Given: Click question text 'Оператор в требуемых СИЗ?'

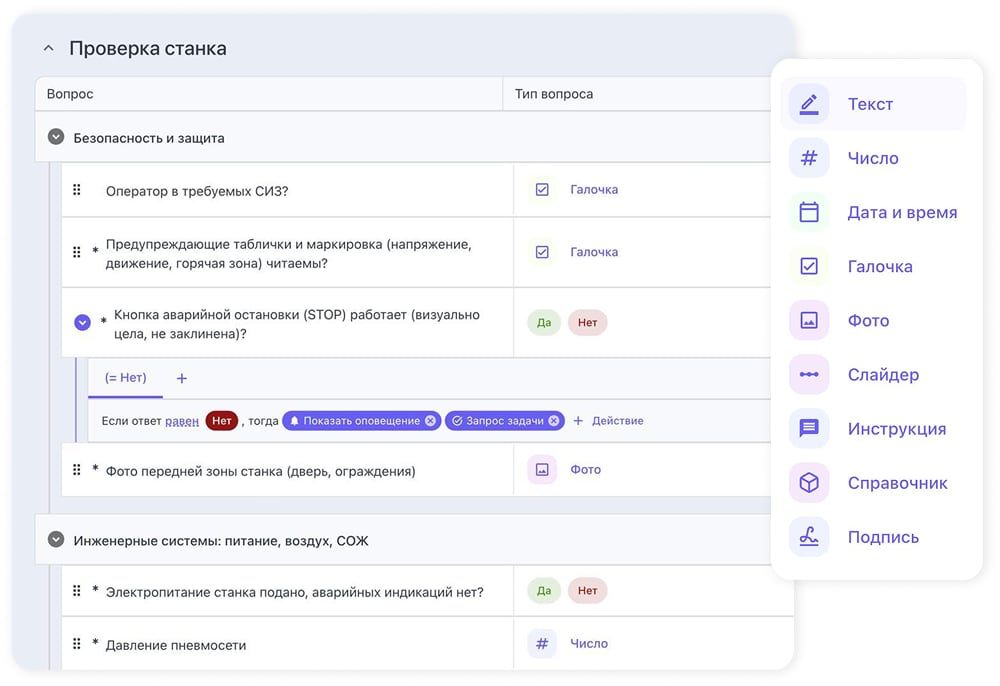Looking at the screenshot, I should (197, 191).
